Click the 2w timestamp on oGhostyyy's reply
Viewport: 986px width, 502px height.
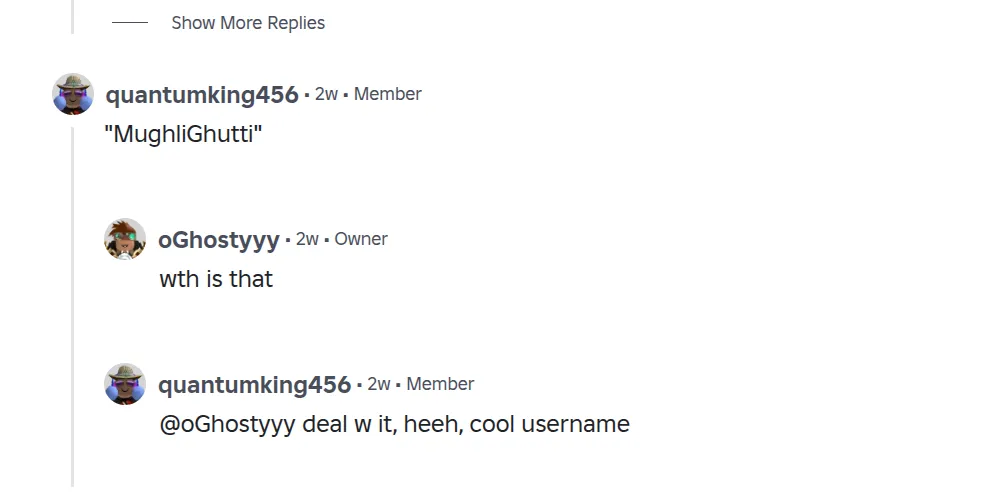pyautogui.click(x=307, y=239)
